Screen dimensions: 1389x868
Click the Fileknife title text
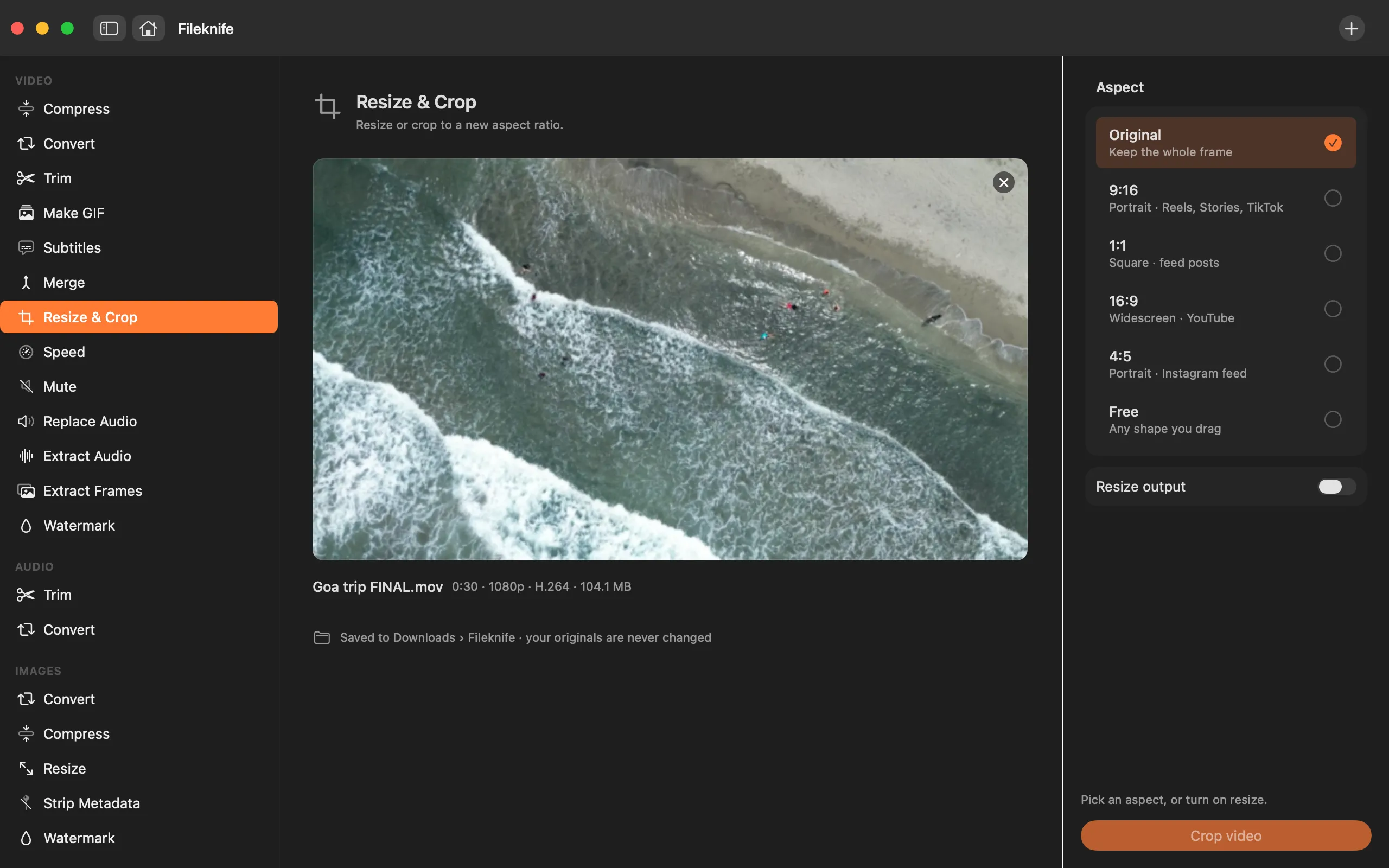click(206, 29)
